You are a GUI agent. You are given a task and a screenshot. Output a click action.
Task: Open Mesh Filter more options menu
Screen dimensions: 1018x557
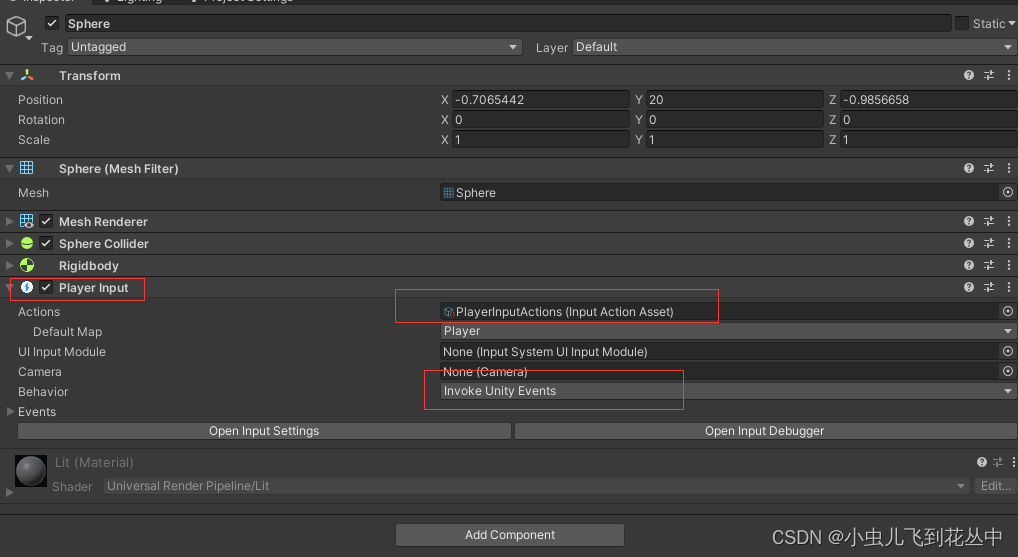(x=1008, y=168)
